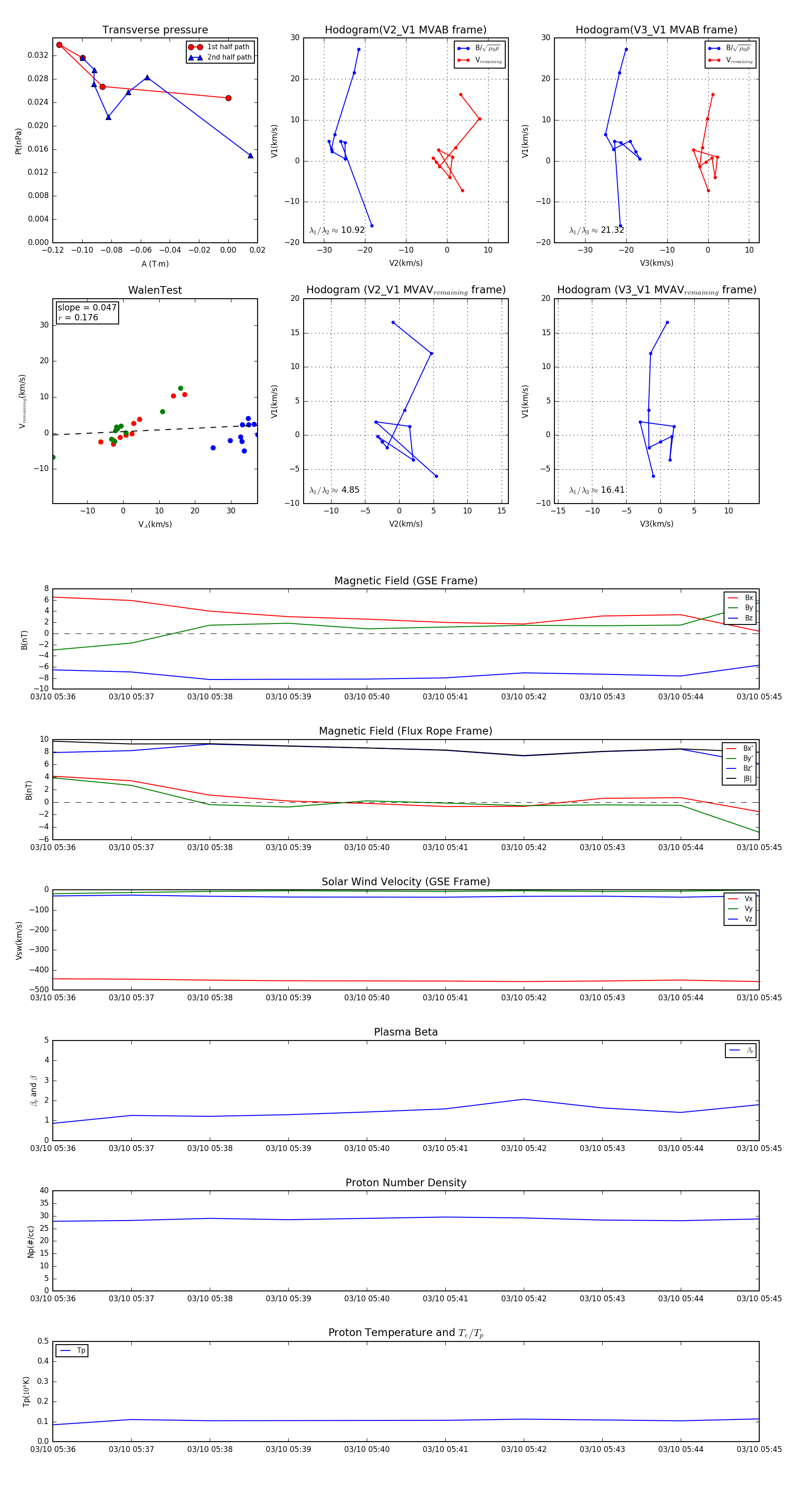Click '1st half path' legend entry
The image size is (812, 1489).
(x=220, y=47)
